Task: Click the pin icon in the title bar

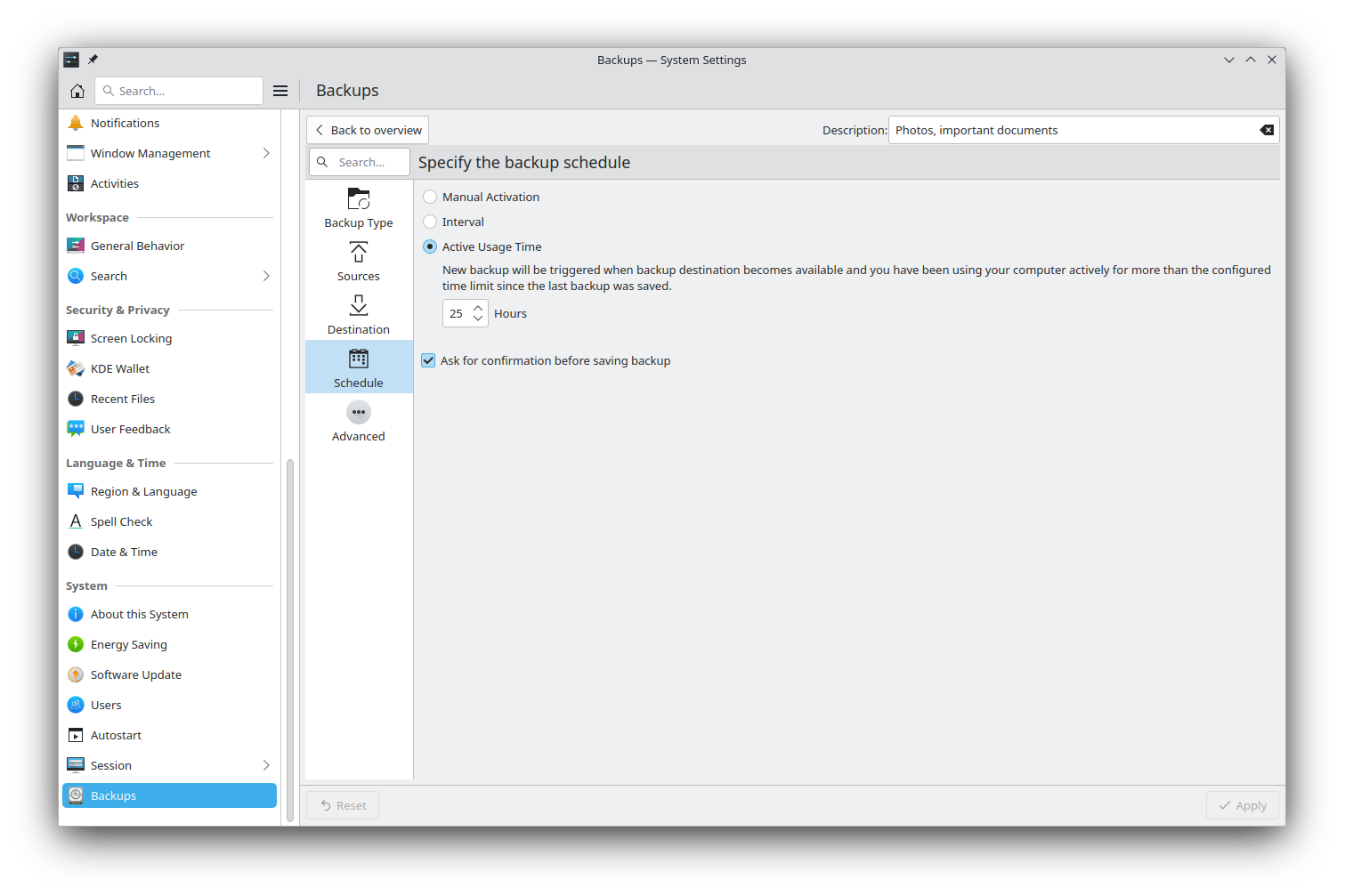Action: (x=93, y=60)
